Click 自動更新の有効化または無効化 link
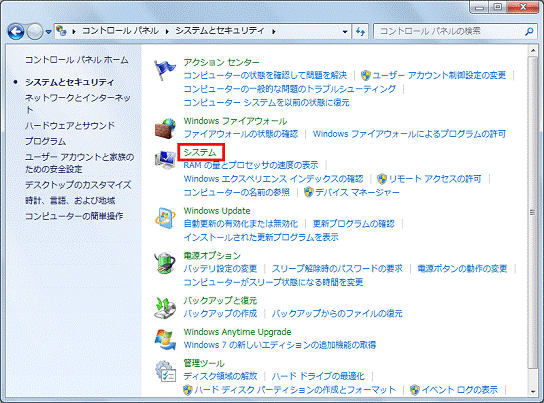 [241, 224]
